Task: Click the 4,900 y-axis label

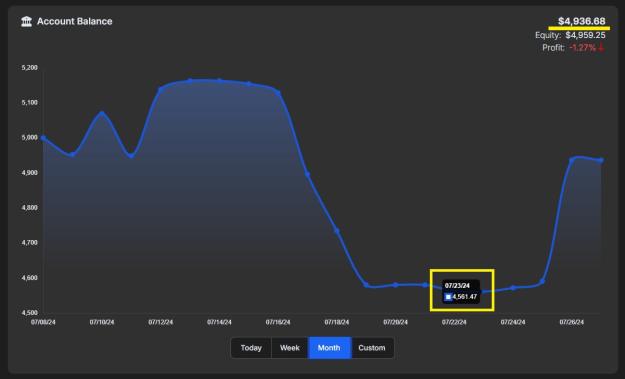Action: 29,173
